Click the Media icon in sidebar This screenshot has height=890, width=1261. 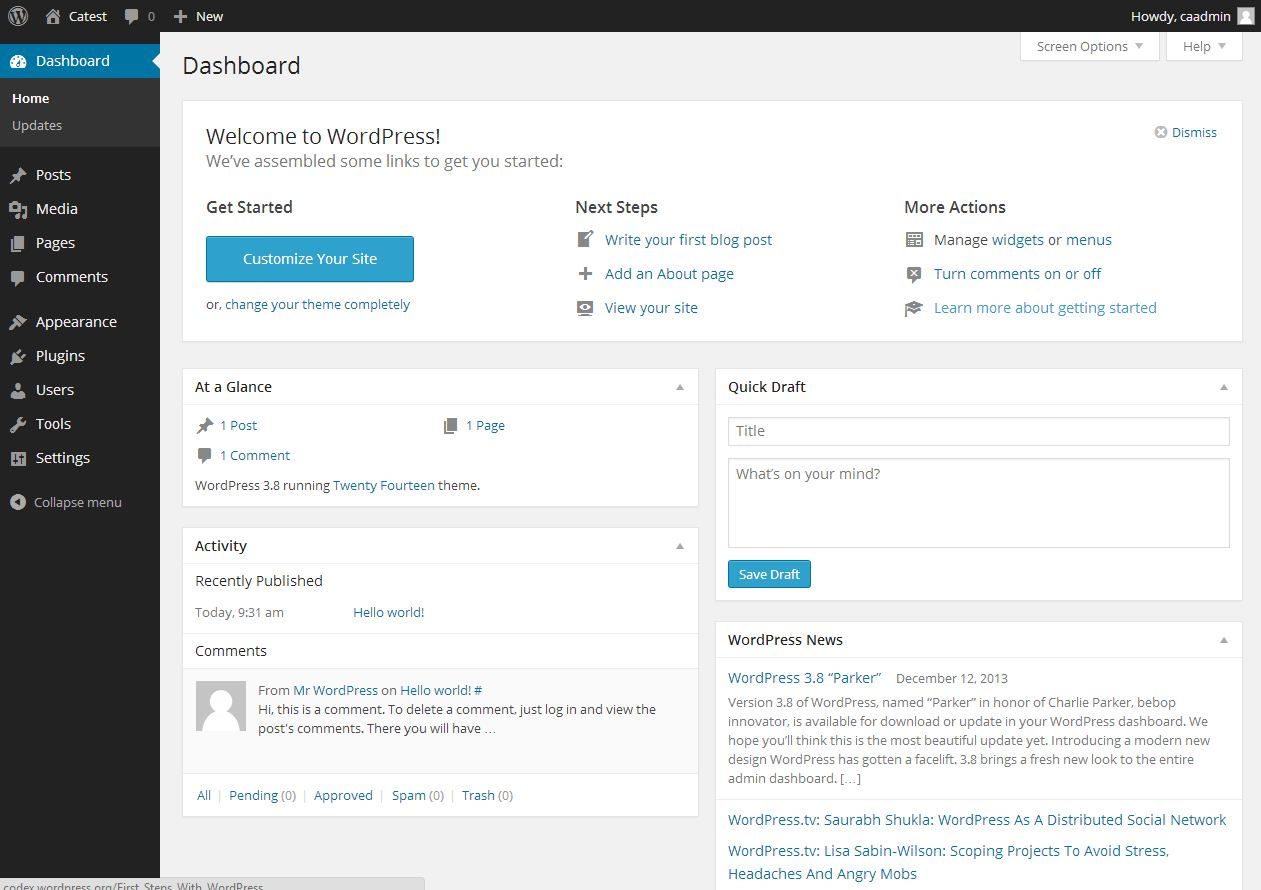[x=18, y=209]
